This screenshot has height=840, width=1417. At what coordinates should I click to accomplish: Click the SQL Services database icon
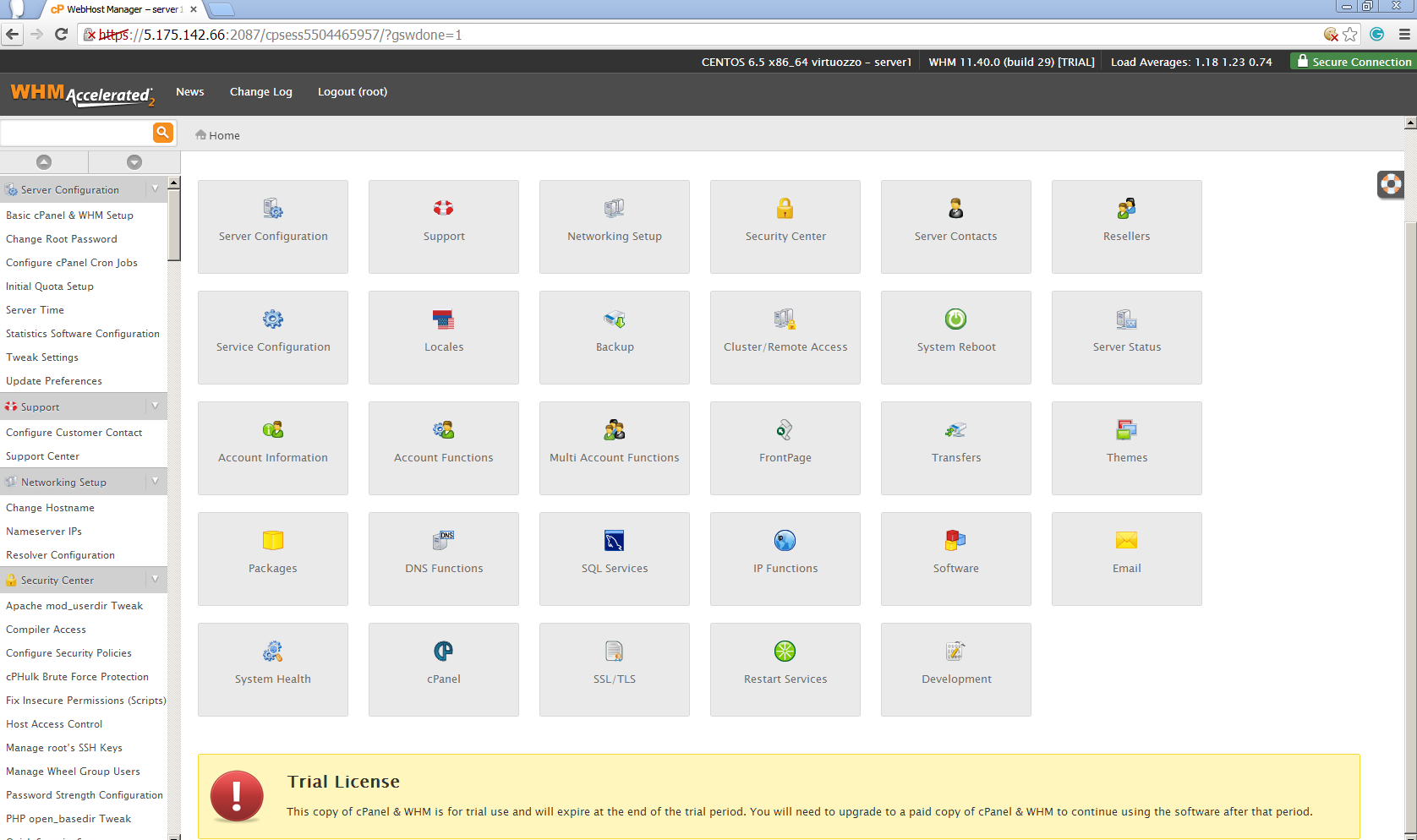click(614, 541)
